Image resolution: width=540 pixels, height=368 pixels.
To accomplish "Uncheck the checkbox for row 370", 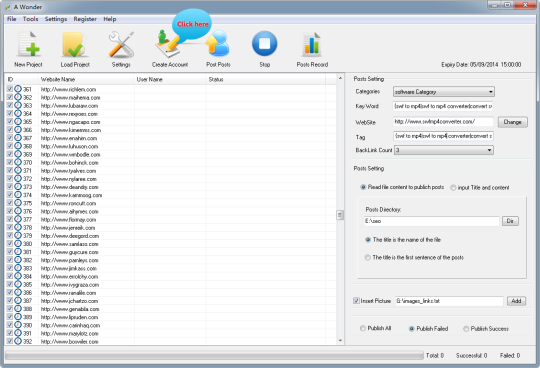I will [x=10, y=162].
